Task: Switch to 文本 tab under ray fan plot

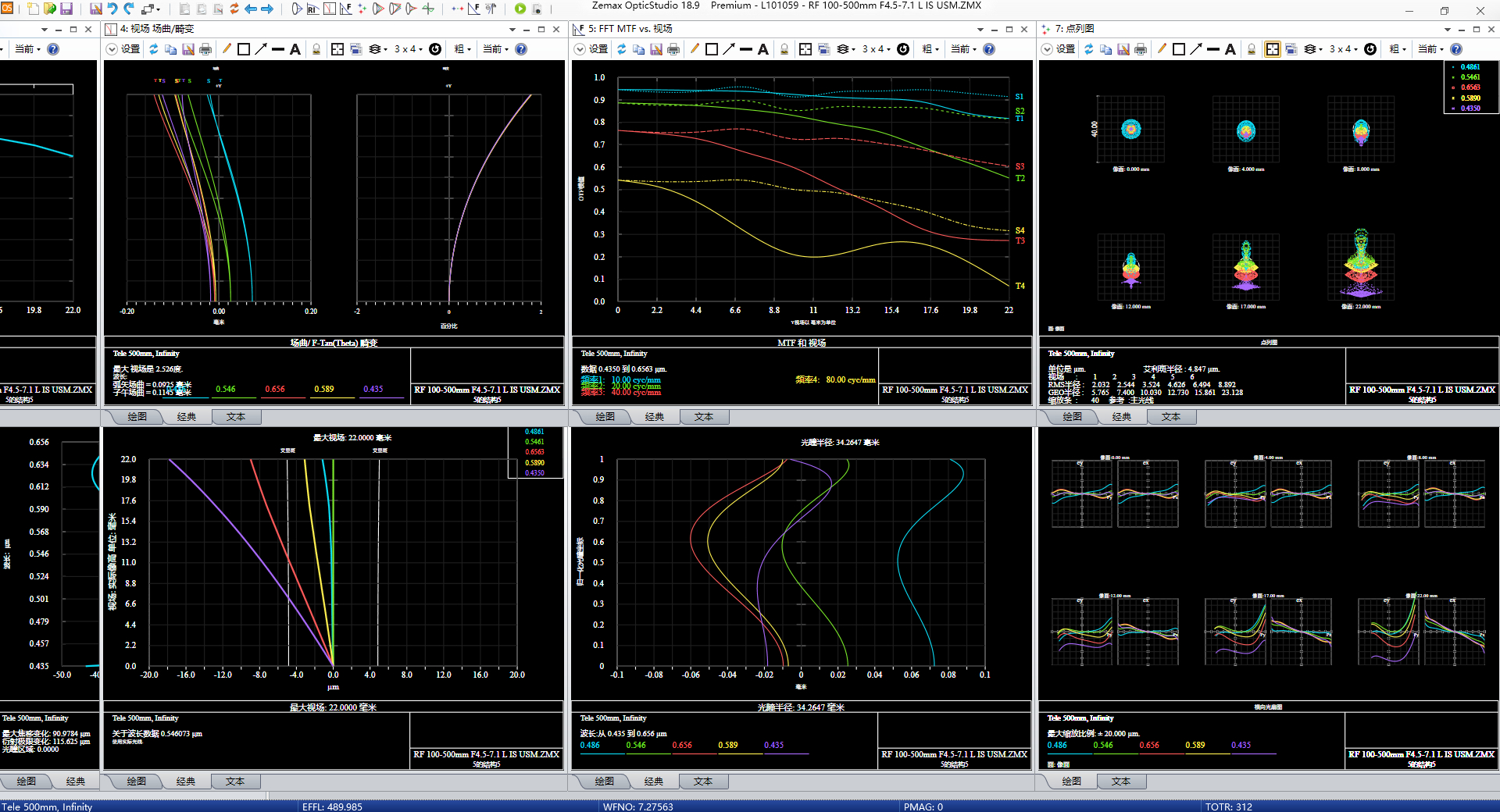Action: pyautogui.click(x=1121, y=782)
